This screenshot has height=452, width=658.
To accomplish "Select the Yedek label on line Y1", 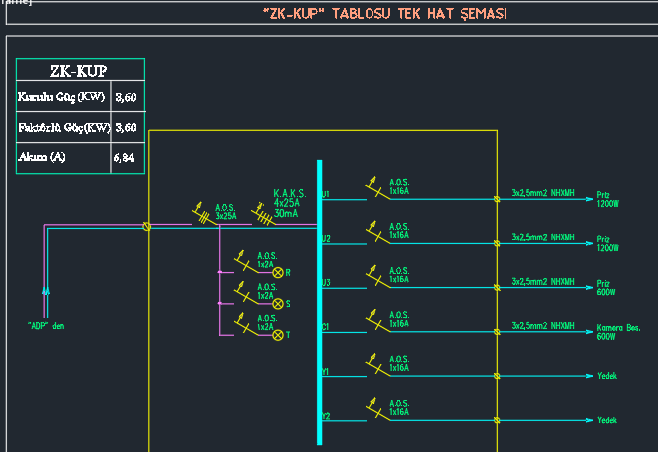I will 607,376.
